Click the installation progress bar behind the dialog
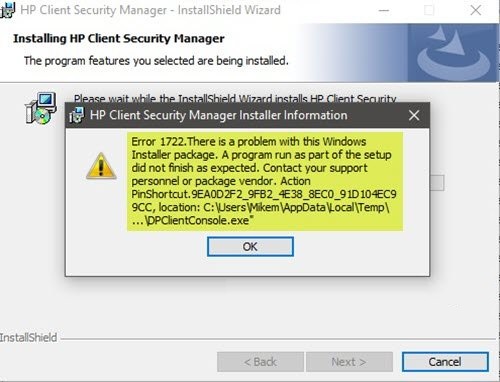This screenshot has height=382, width=500. [x=437, y=183]
